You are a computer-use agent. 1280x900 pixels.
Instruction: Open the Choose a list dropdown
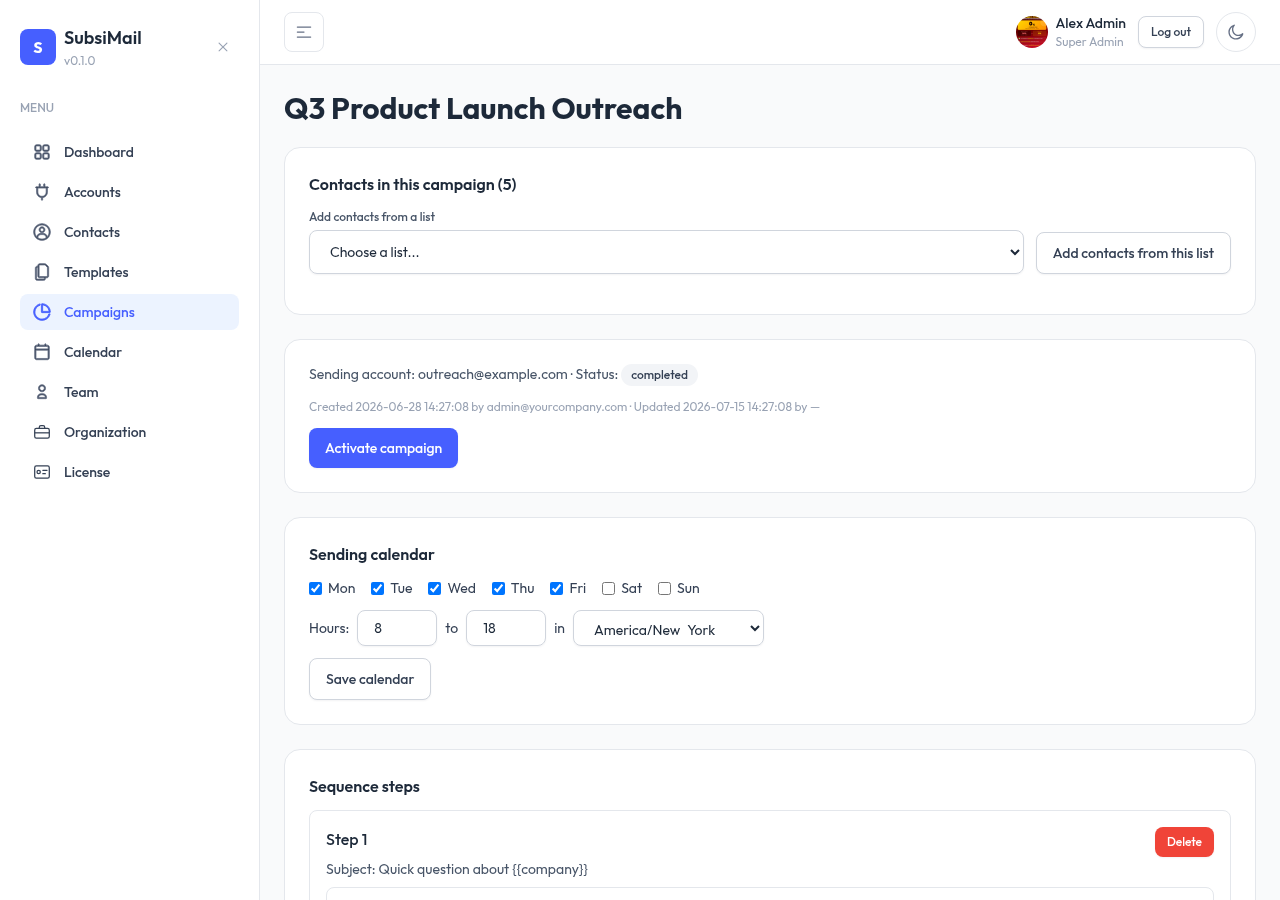pyautogui.click(x=666, y=252)
